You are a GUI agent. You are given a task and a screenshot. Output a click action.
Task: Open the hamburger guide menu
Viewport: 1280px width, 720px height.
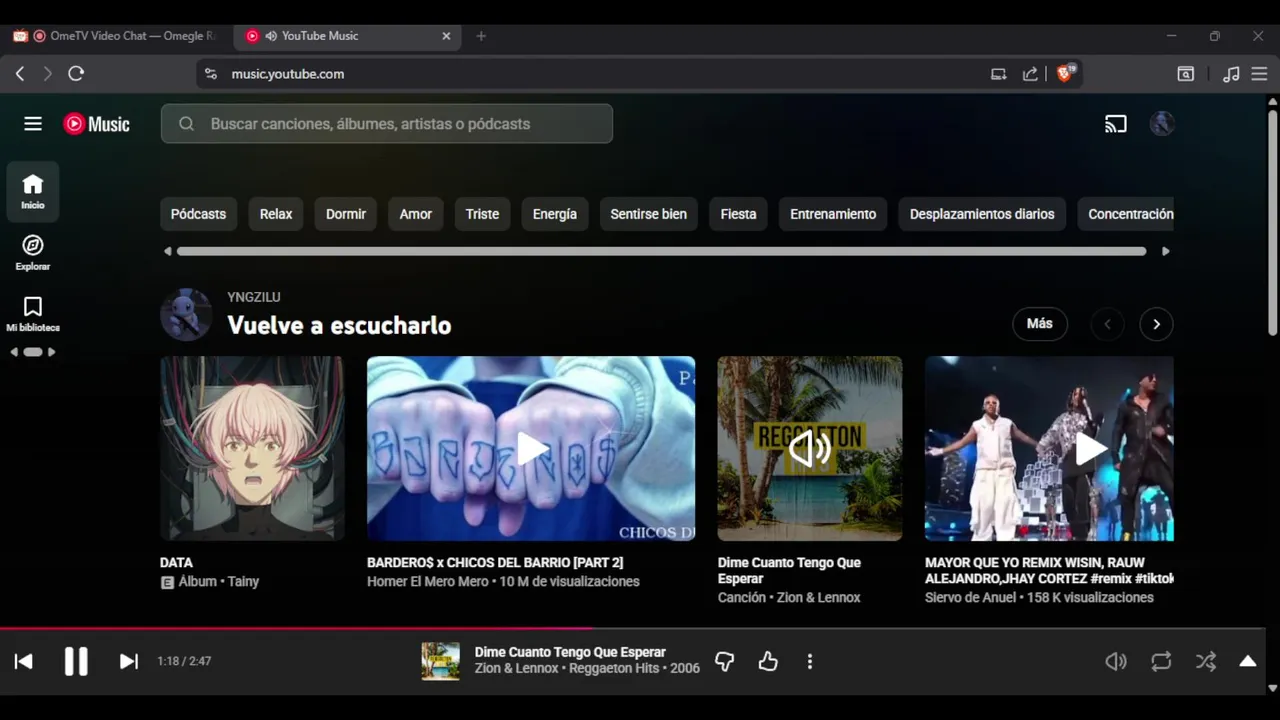tap(33, 124)
